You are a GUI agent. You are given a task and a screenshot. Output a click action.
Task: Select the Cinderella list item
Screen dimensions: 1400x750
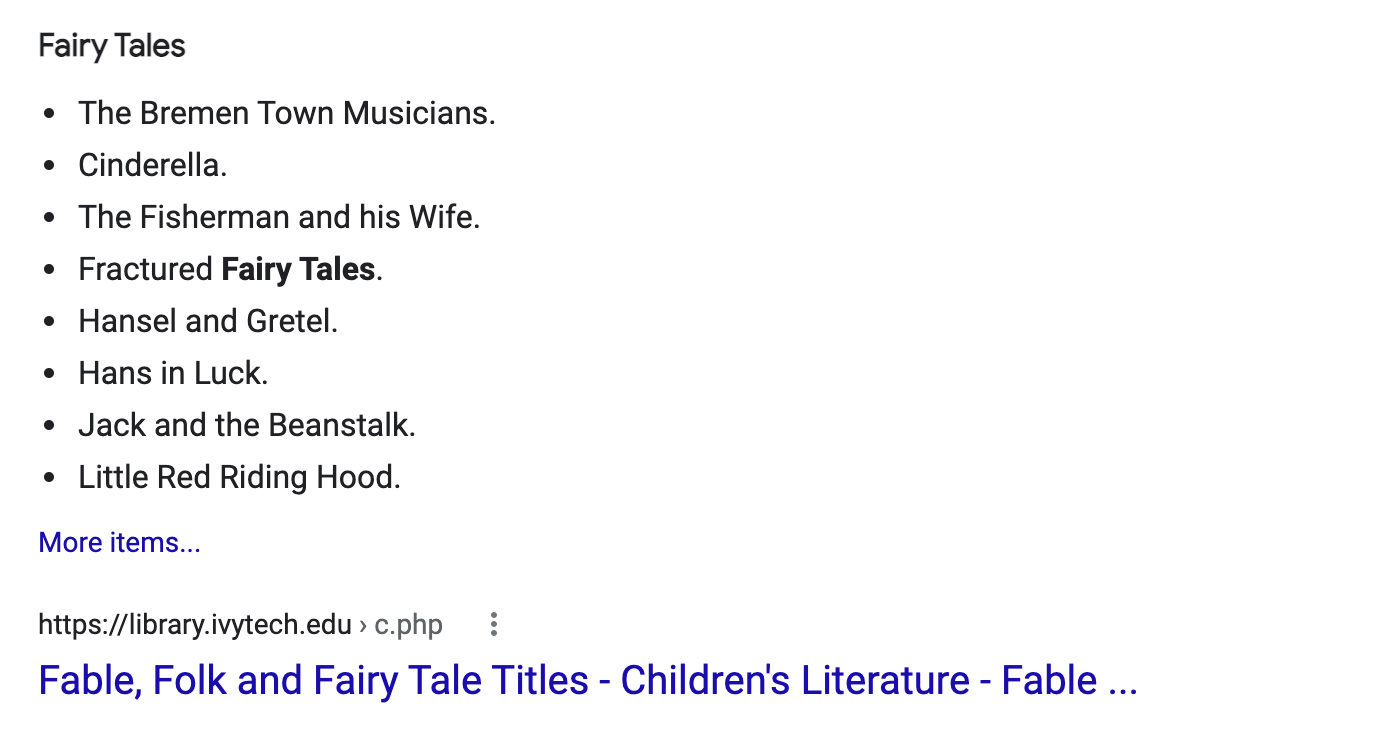point(153,165)
